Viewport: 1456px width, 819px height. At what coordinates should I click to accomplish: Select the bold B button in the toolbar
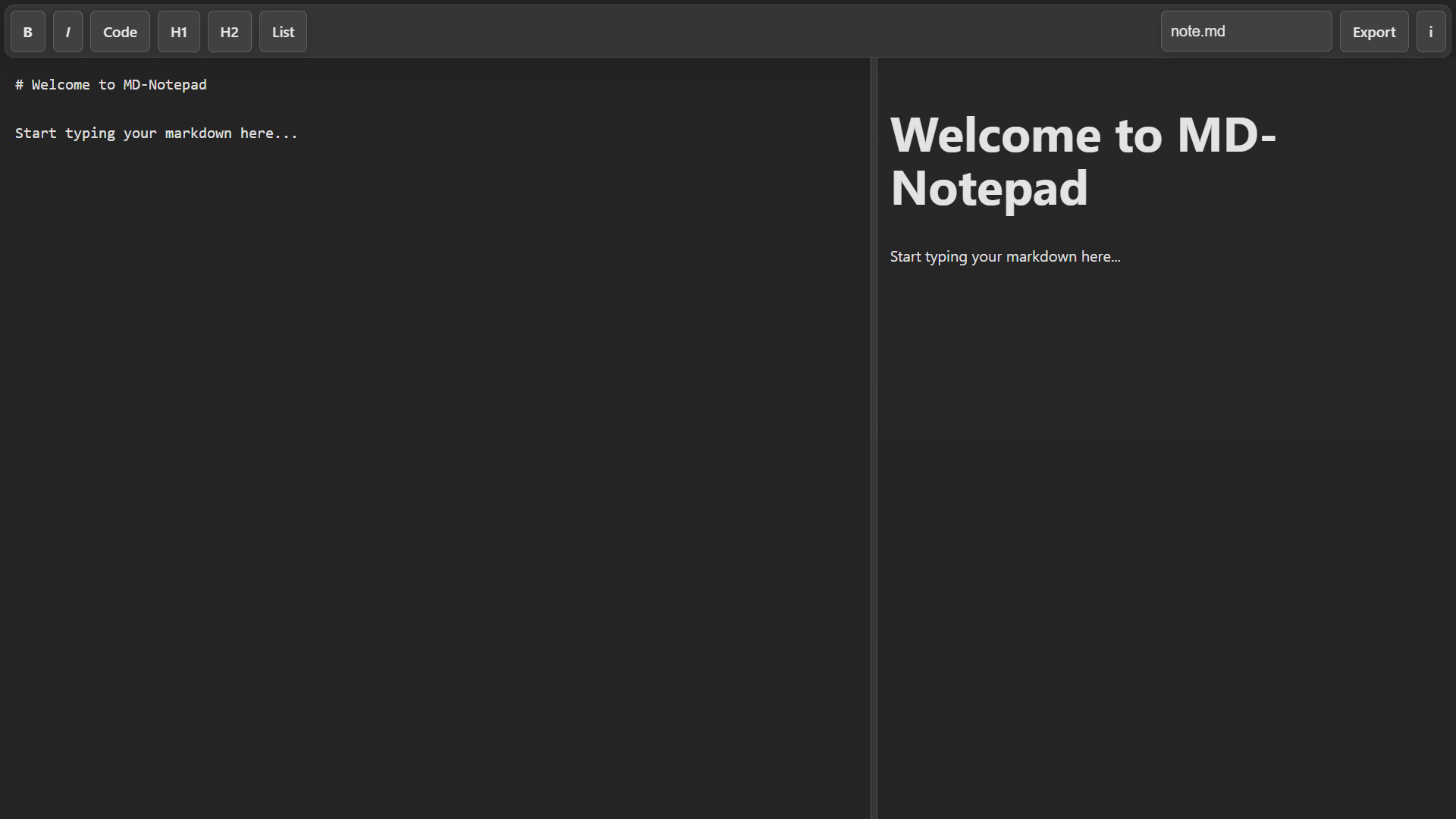click(27, 31)
